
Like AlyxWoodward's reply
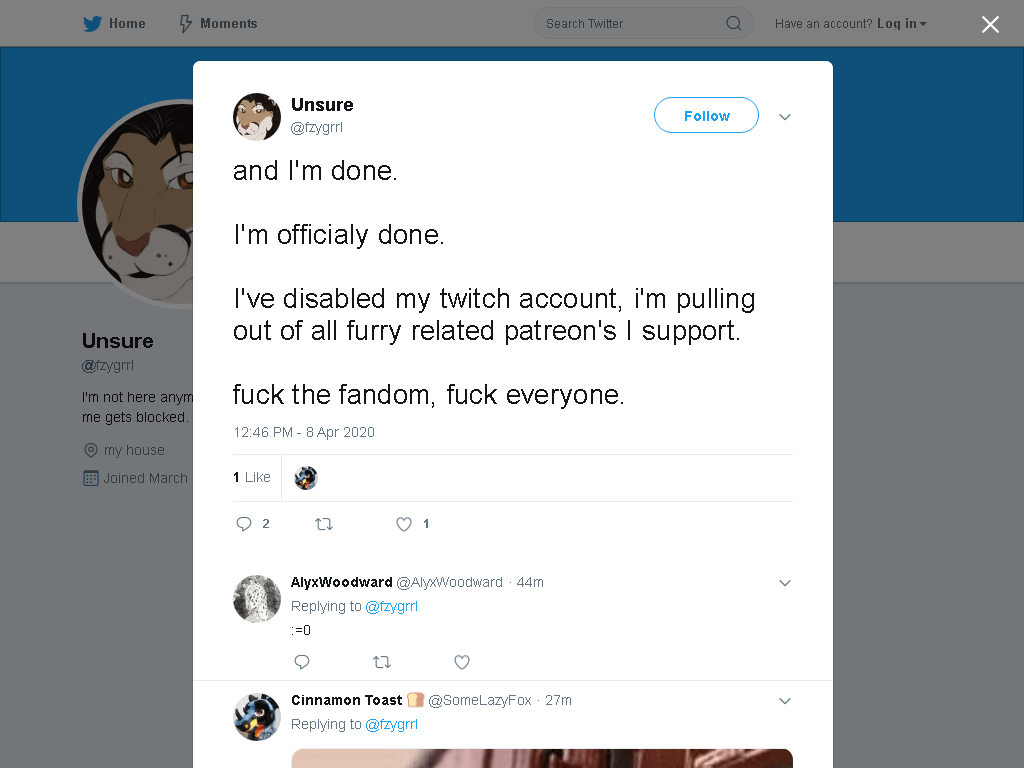462,662
